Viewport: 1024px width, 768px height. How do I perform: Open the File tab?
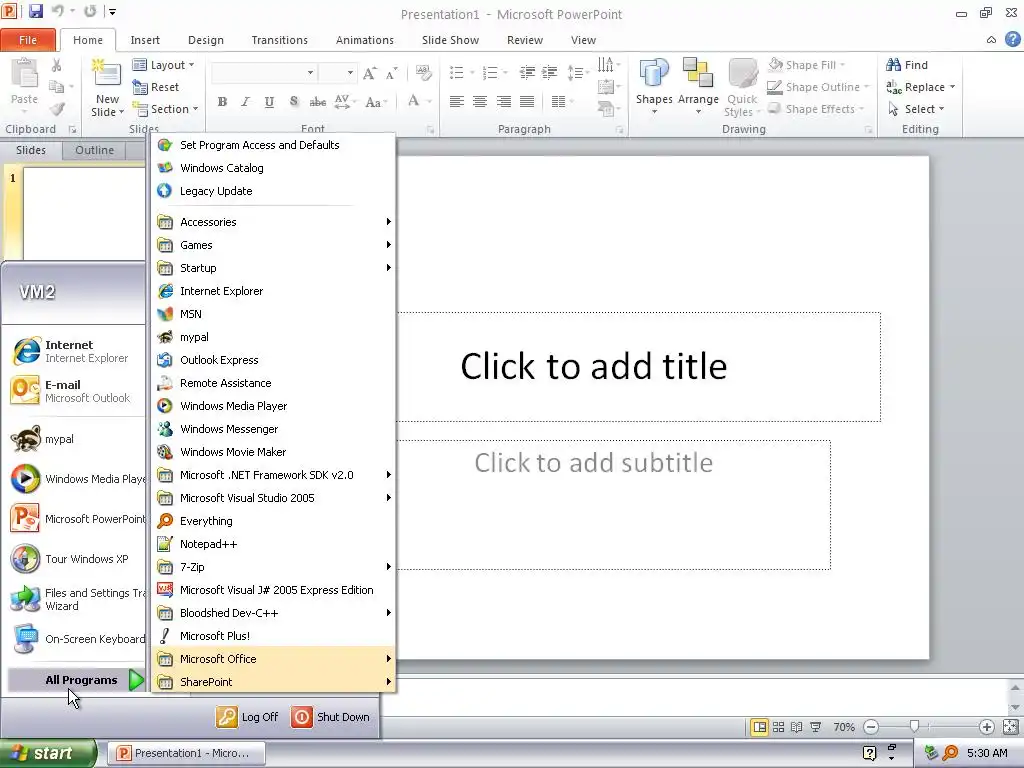27,40
